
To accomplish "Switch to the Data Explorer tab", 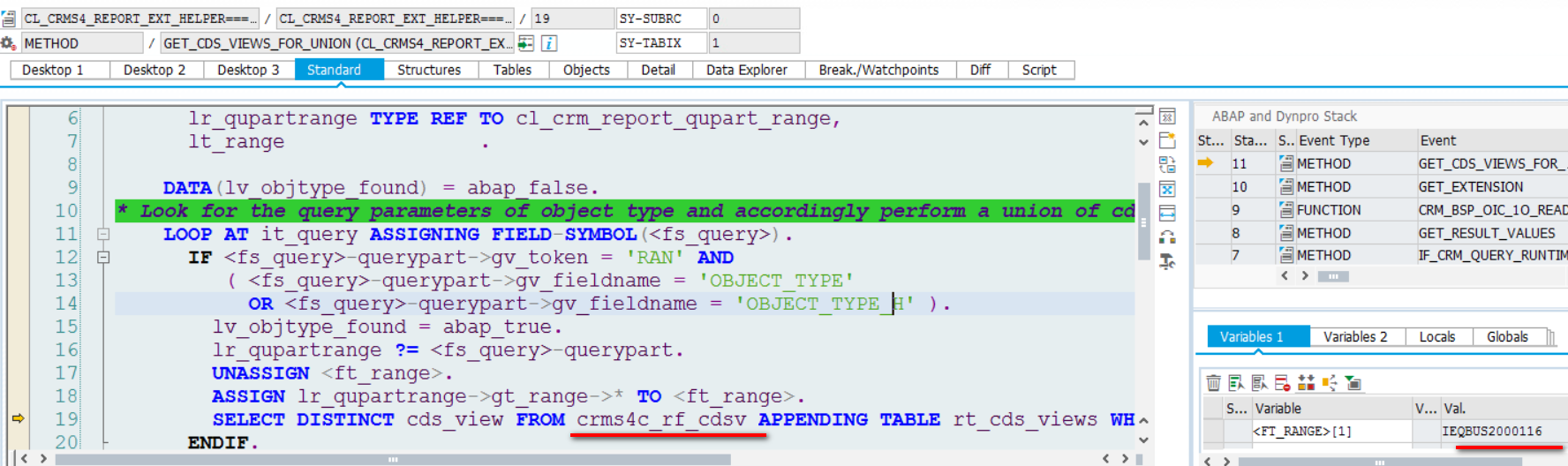I will coord(747,70).
